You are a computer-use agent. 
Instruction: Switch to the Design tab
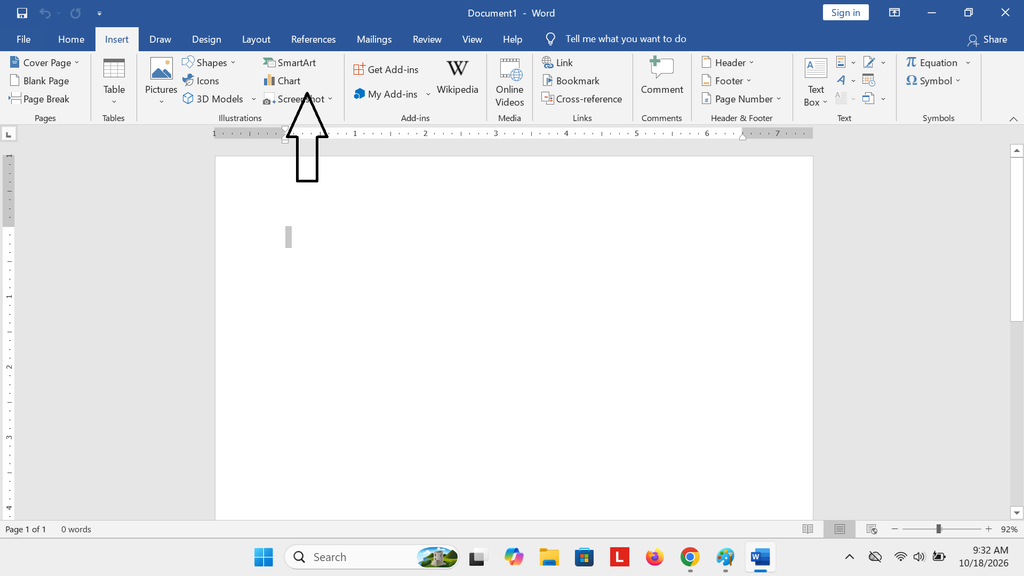(206, 39)
